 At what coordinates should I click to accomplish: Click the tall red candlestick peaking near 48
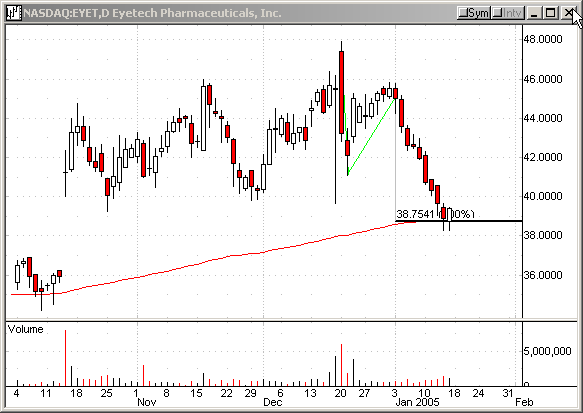coord(341,92)
